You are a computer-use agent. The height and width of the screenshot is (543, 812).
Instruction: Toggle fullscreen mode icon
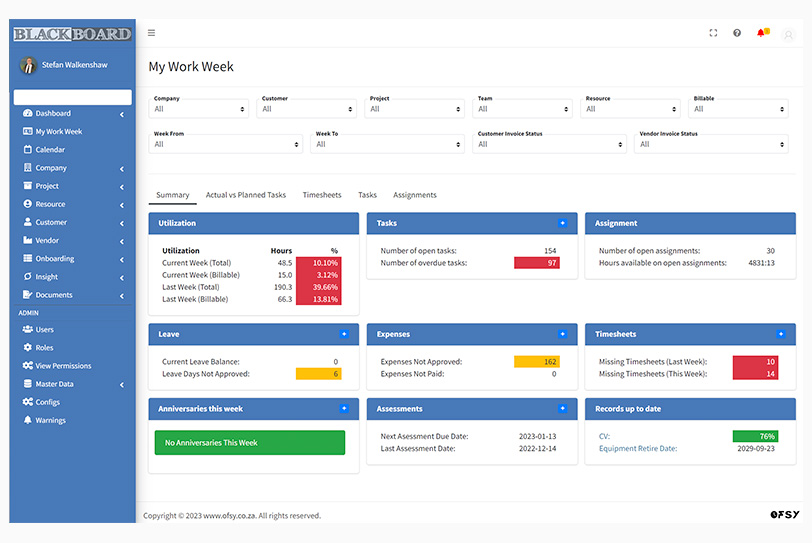click(x=713, y=33)
